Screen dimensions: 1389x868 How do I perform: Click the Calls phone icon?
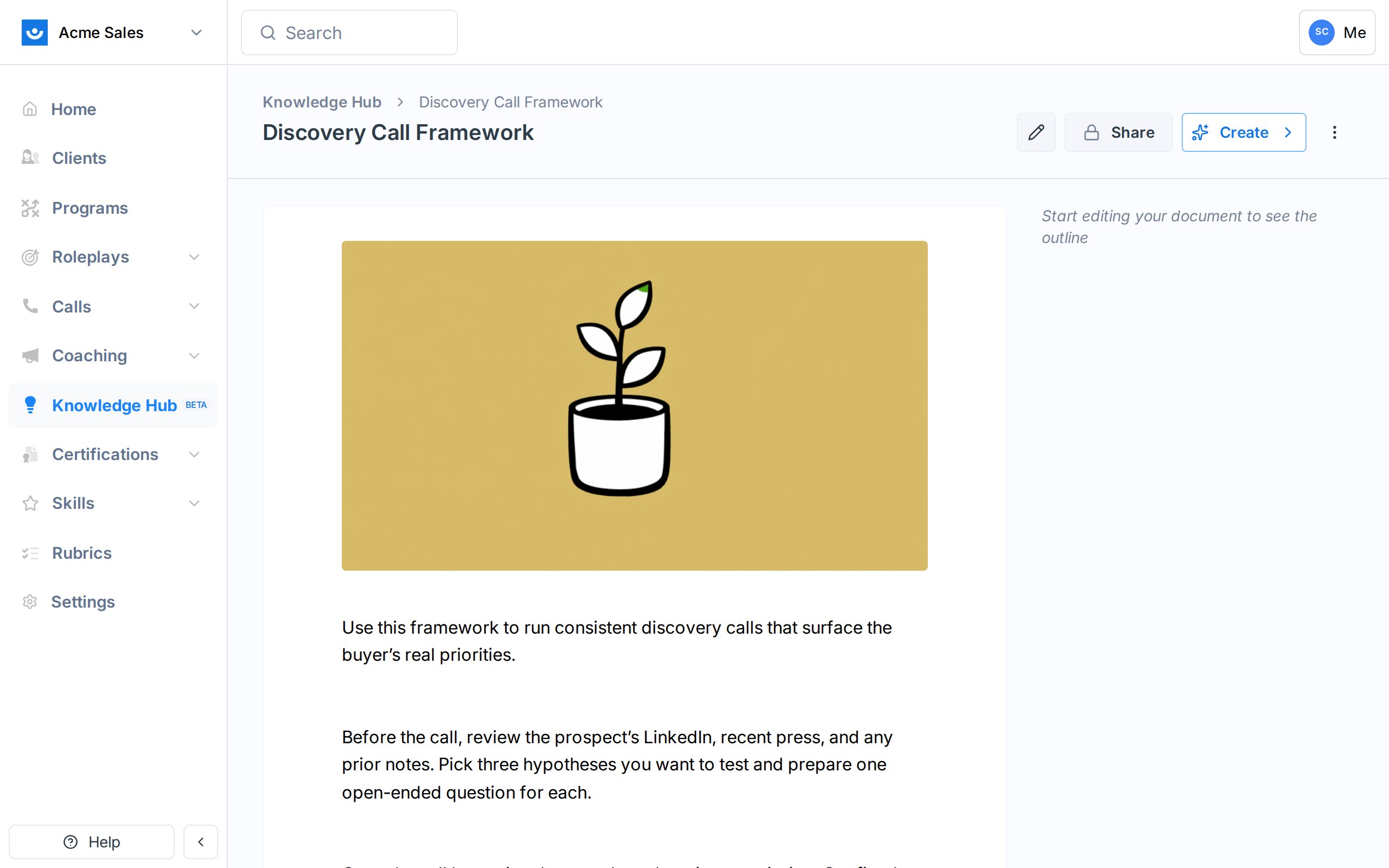click(30, 306)
